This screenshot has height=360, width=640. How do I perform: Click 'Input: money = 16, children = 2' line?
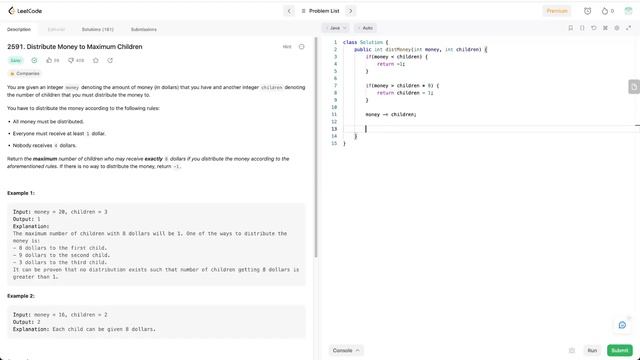[60, 315]
